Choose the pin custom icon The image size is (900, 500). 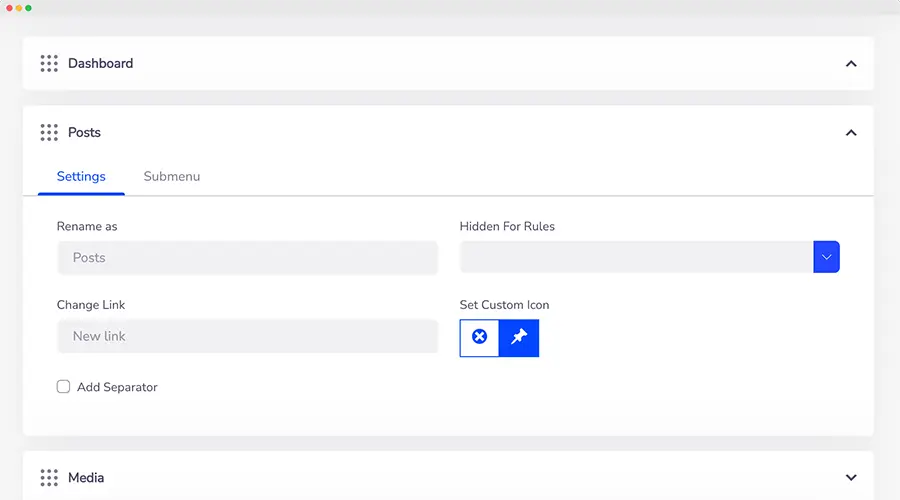519,338
